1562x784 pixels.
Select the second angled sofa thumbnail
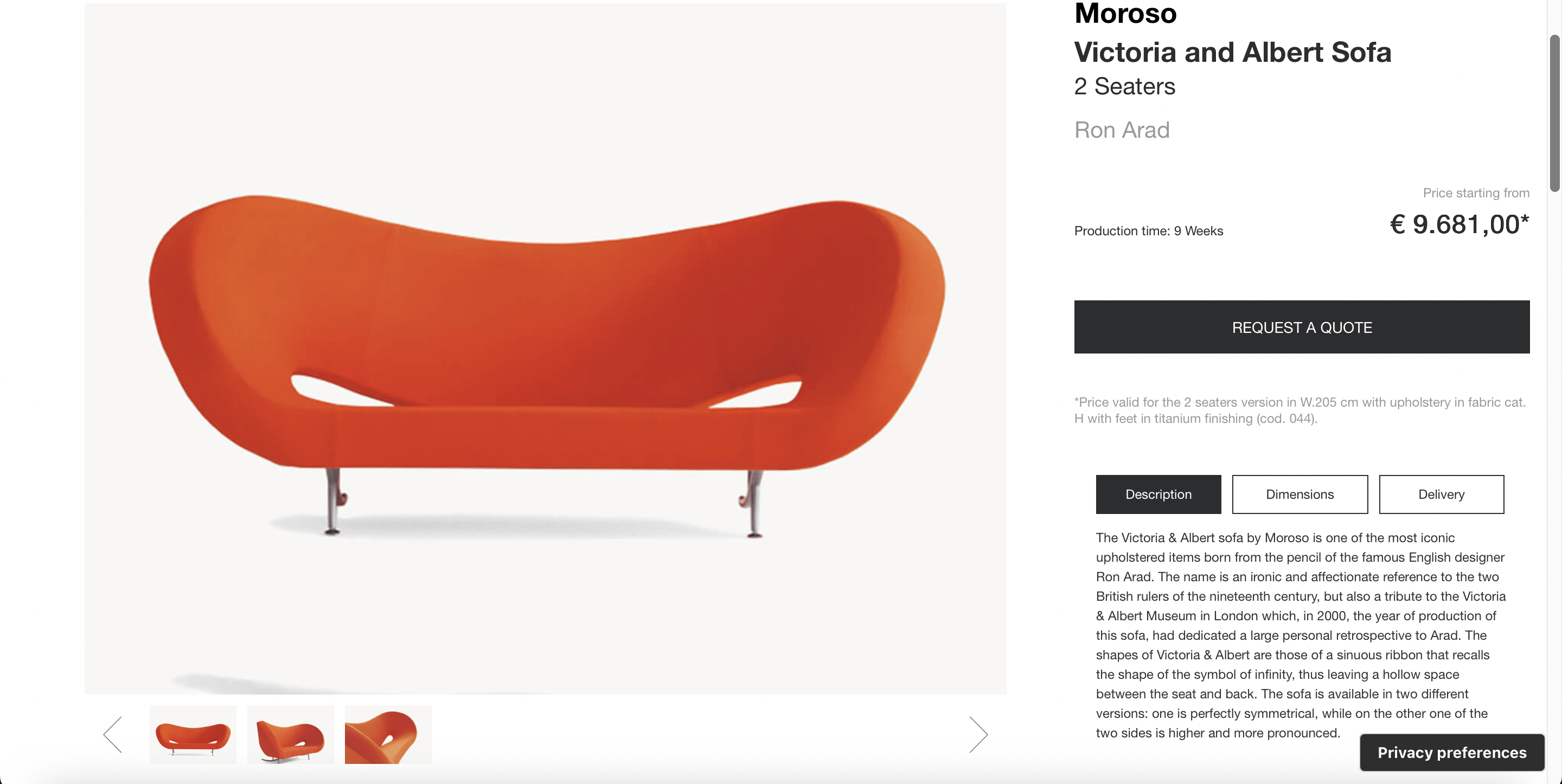[291, 734]
